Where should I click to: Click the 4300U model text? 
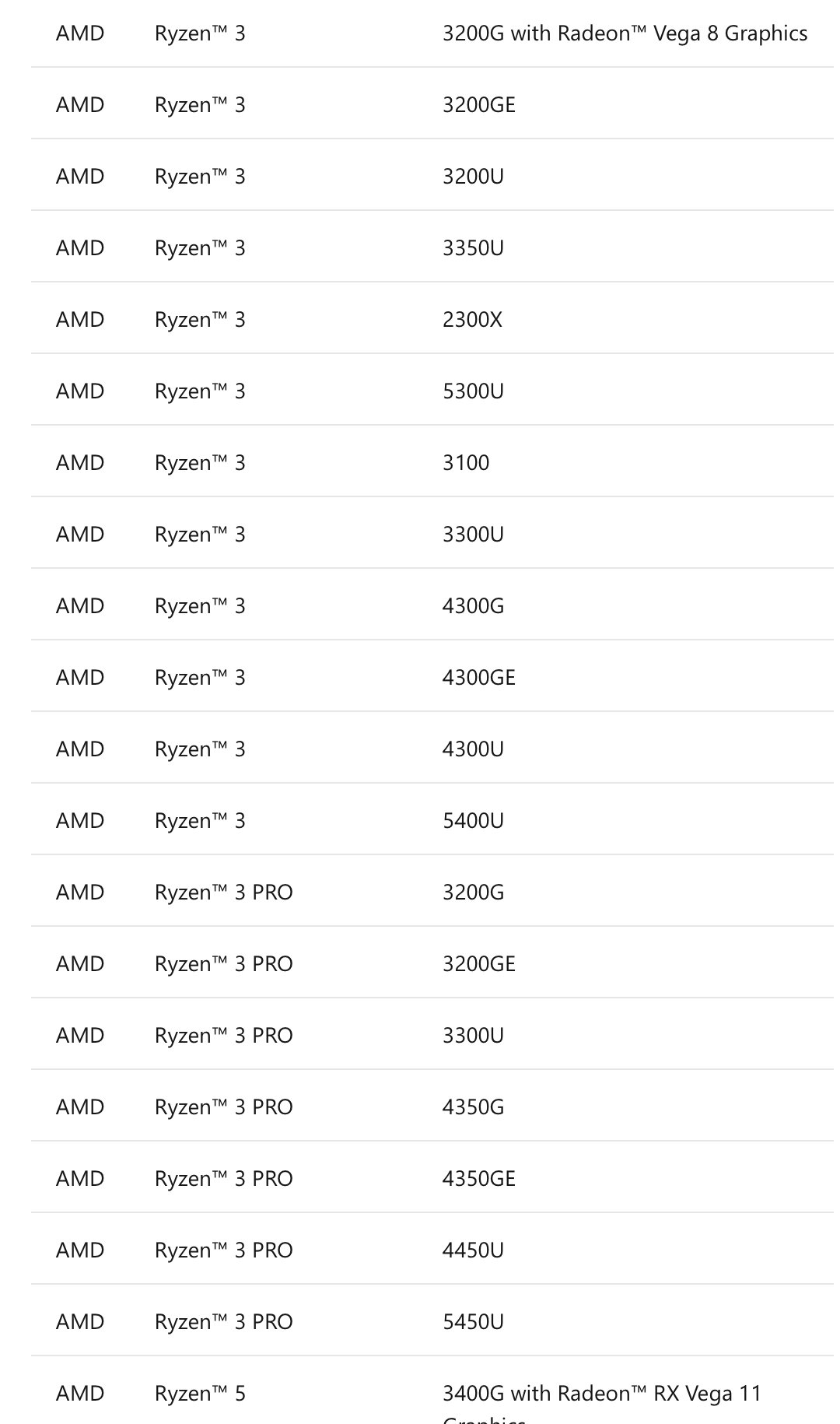pos(473,749)
